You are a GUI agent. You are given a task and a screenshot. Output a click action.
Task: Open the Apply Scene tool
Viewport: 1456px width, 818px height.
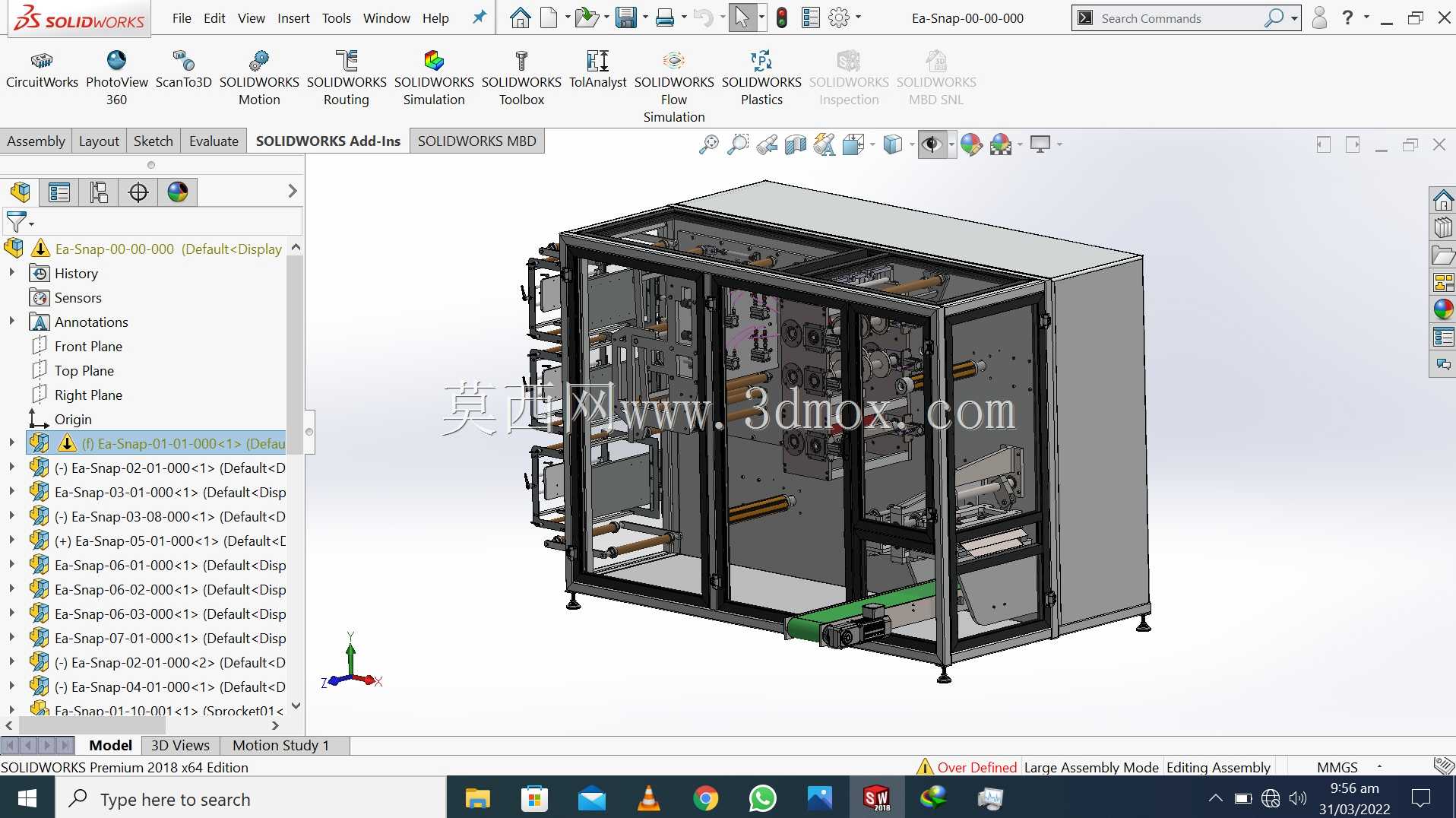coord(1001,144)
